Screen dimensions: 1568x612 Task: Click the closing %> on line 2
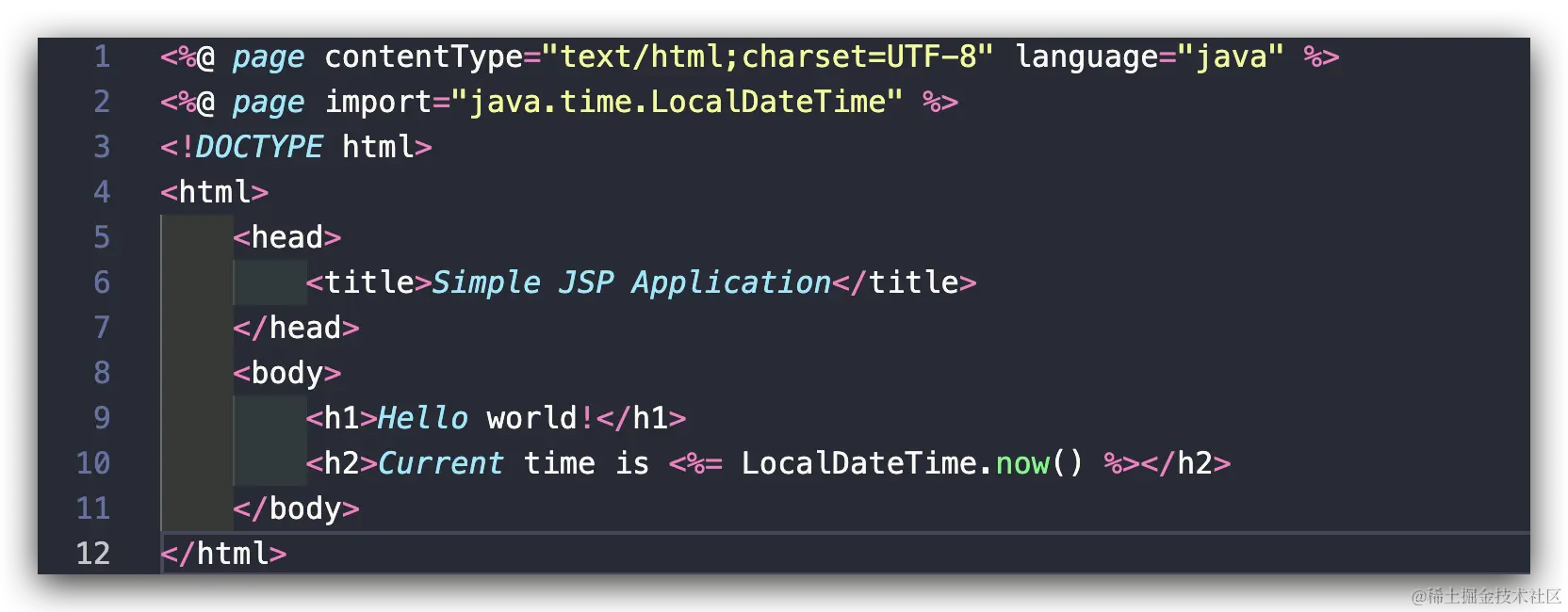pos(940,102)
